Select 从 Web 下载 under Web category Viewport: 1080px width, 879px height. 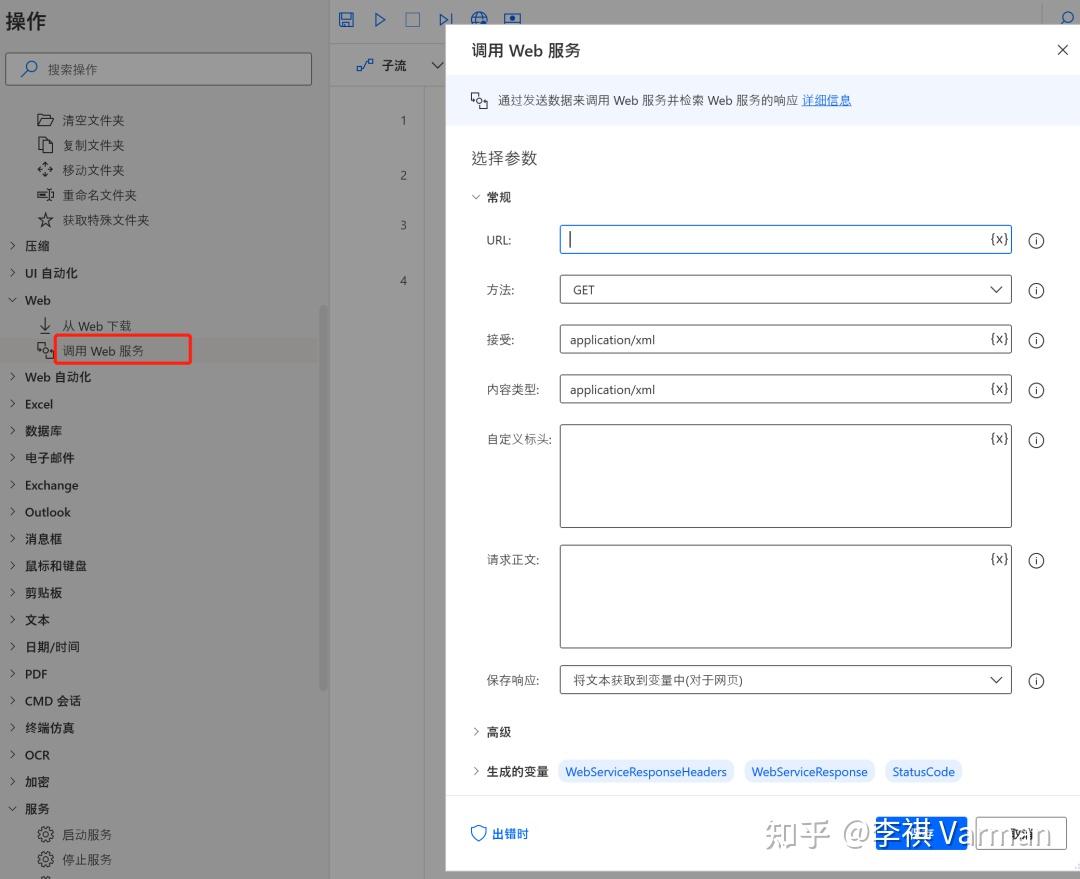click(x=97, y=325)
